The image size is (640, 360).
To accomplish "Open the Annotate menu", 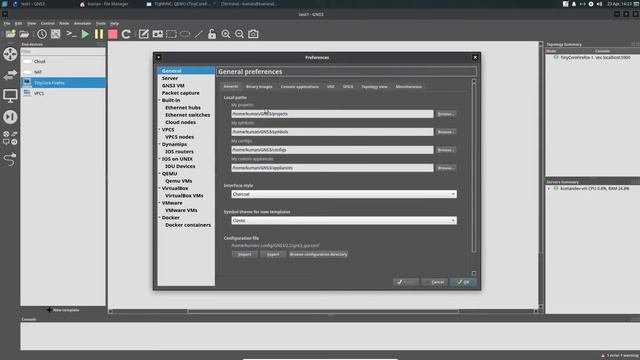I will tap(82, 23).
